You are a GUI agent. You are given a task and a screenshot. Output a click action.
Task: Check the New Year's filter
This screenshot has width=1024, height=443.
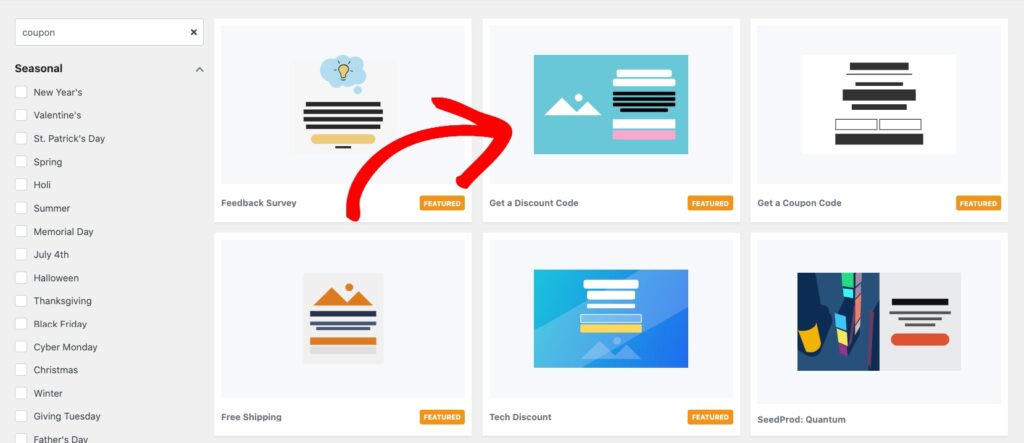pos(21,92)
